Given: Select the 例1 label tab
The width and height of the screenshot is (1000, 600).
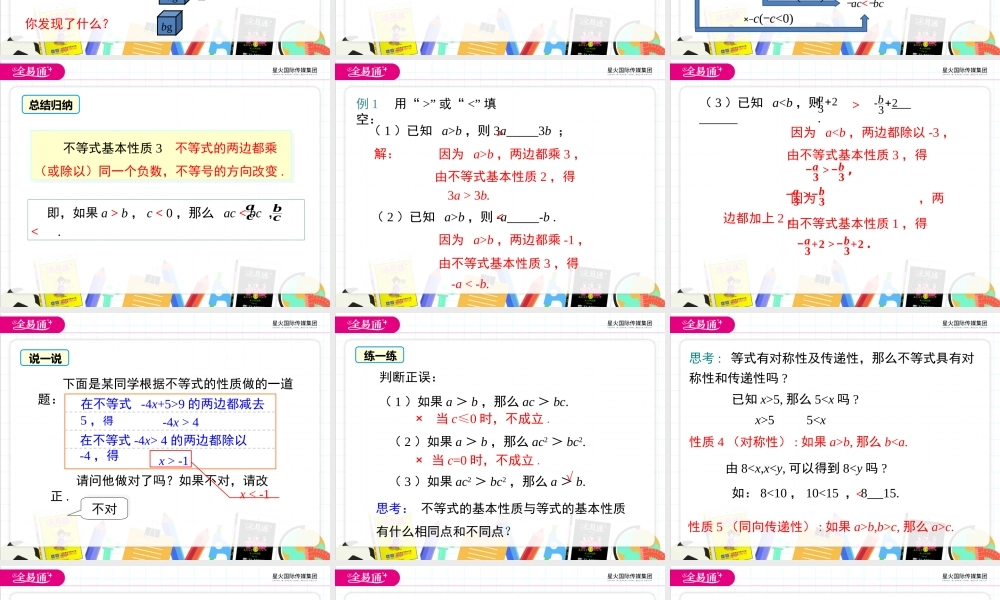Looking at the screenshot, I should click(x=366, y=104).
